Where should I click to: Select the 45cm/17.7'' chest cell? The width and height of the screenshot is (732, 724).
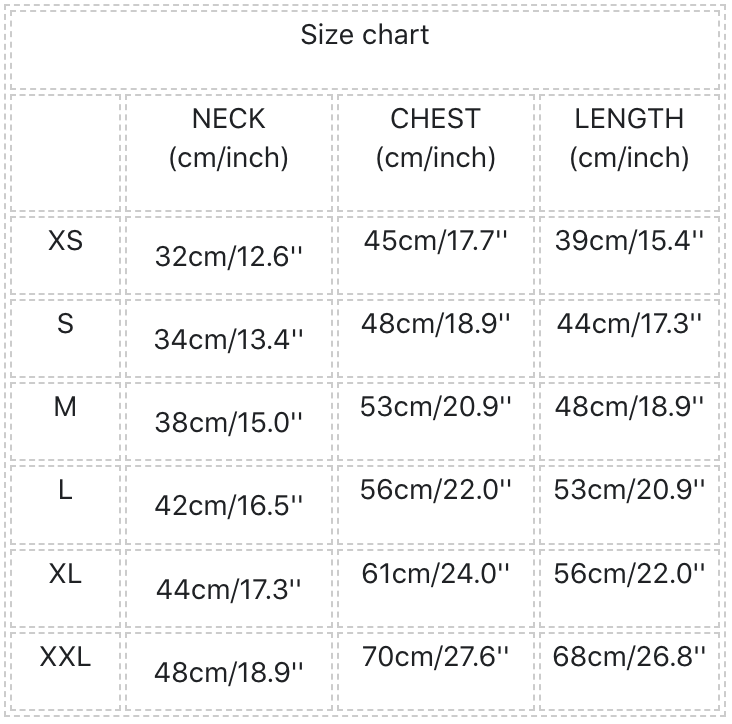435,240
